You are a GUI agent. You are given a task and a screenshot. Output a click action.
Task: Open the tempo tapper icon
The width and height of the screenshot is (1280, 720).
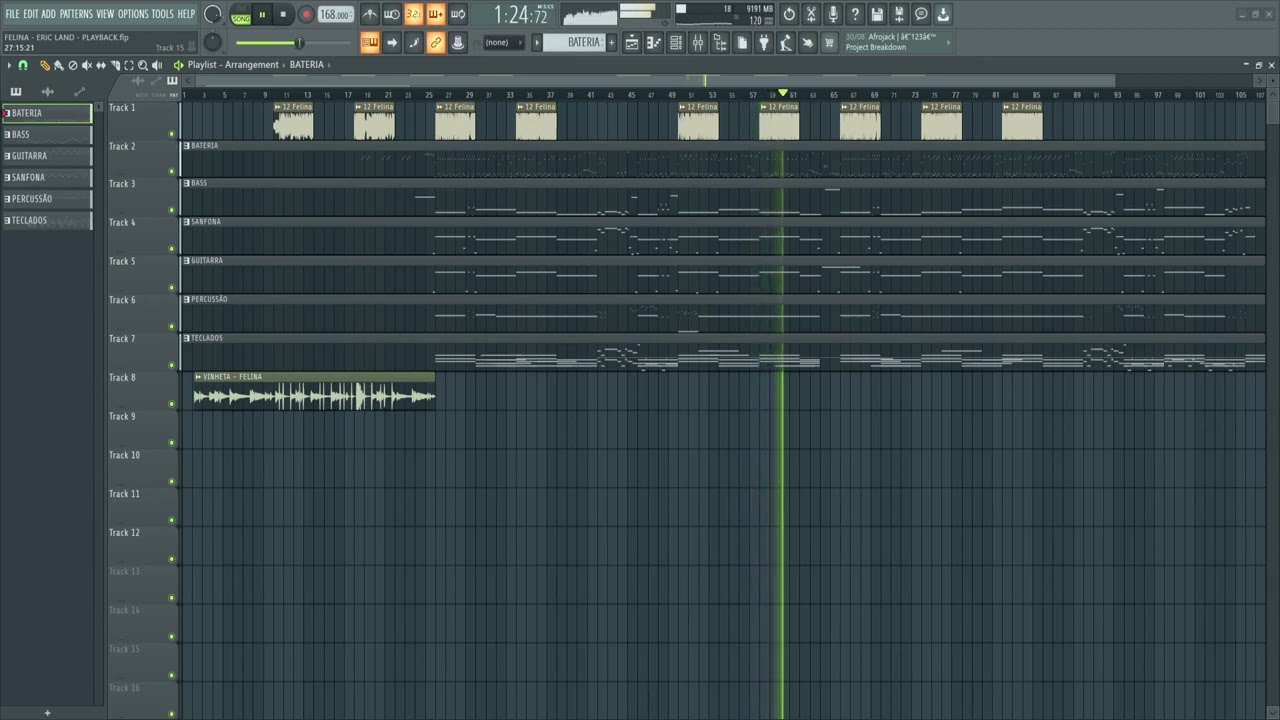tap(785, 42)
